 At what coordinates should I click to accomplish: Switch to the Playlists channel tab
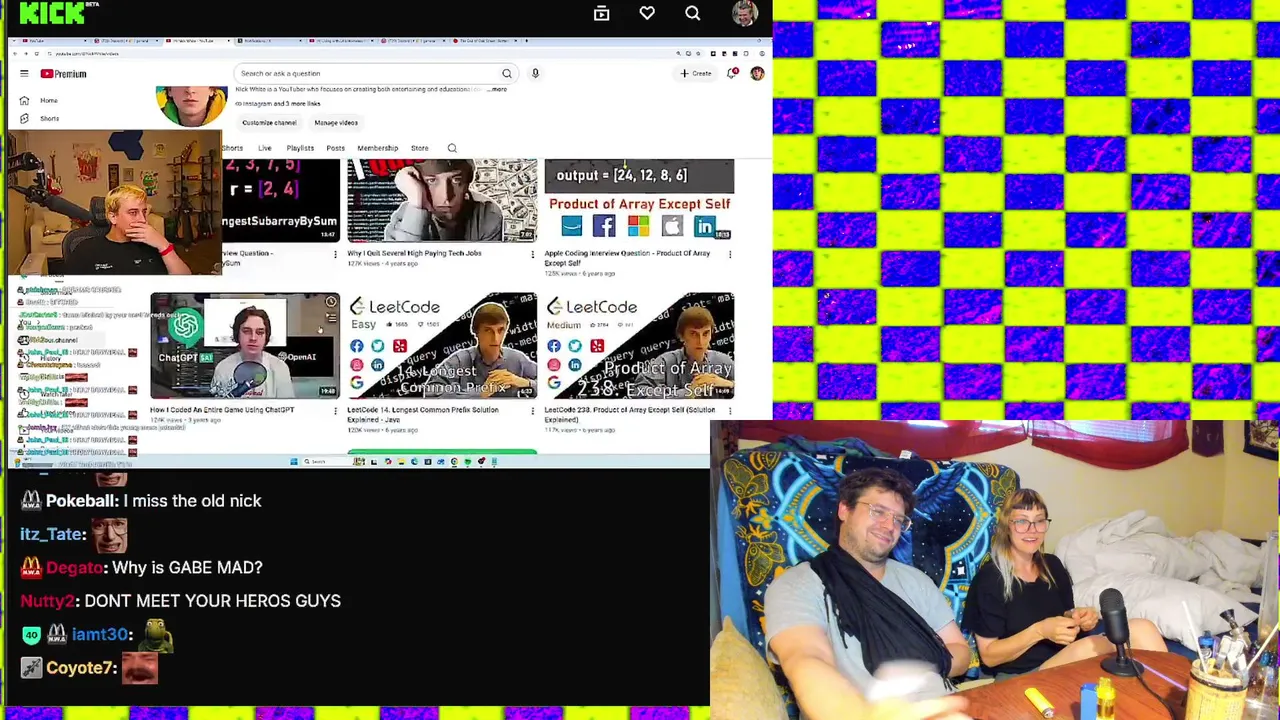(x=300, y=148)
